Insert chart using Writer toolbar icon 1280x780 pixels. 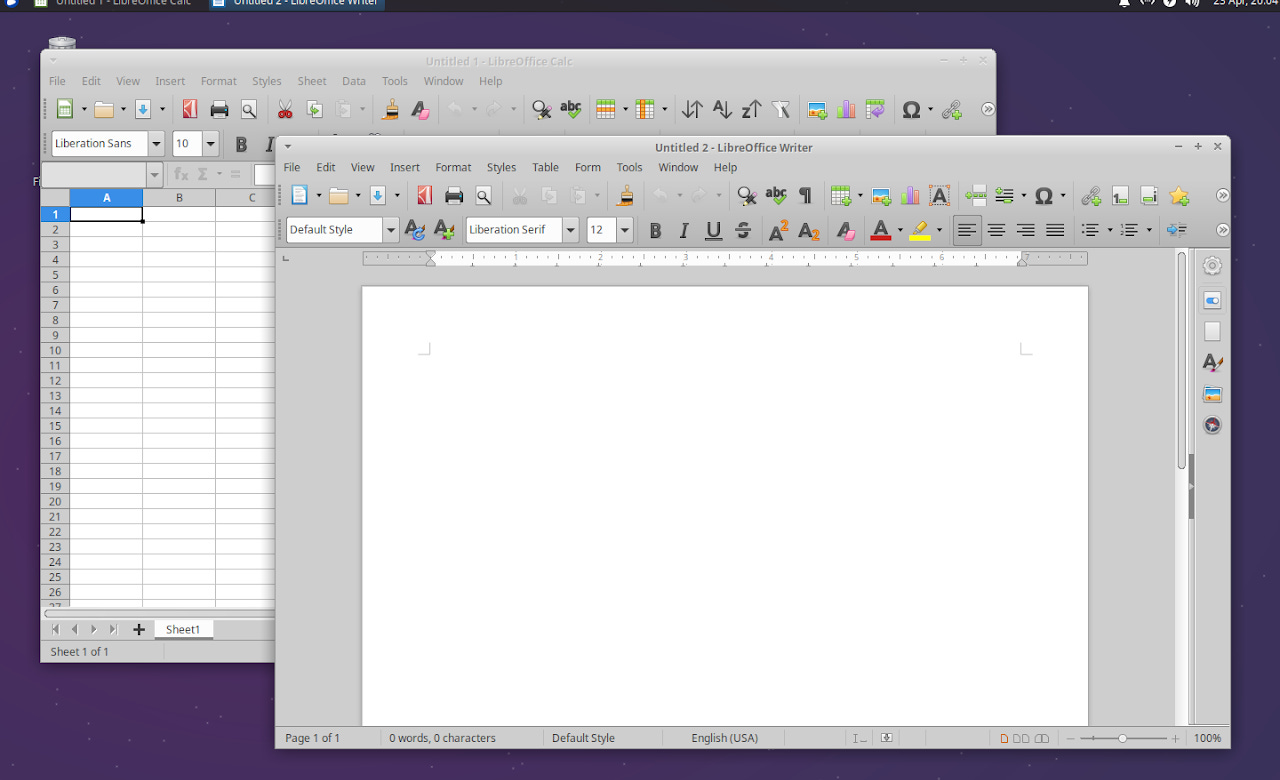pyautogui.click(x=910, y=196)
